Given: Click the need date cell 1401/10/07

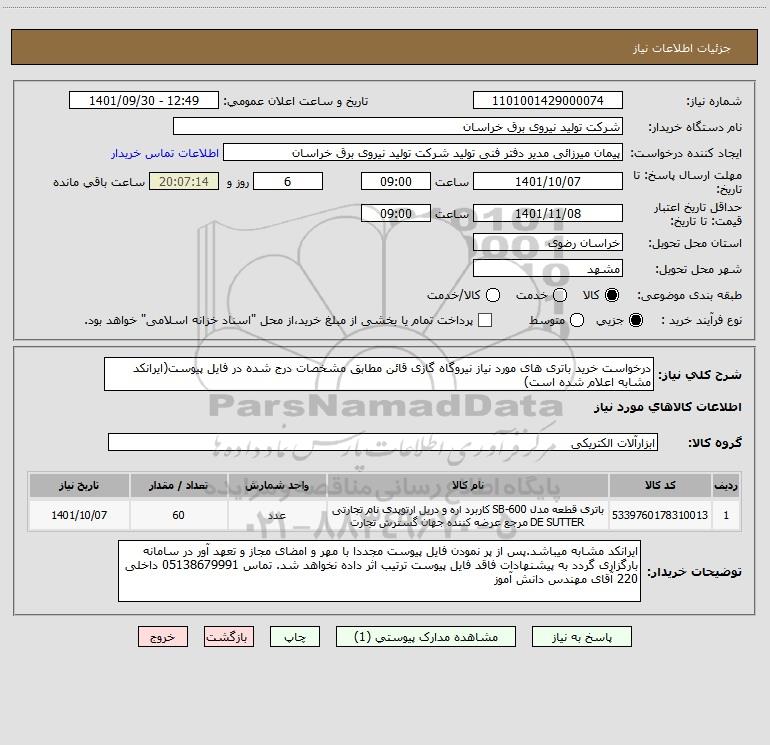Looking at the screenshot, I should pyautogui.click(x=79, y=515).
